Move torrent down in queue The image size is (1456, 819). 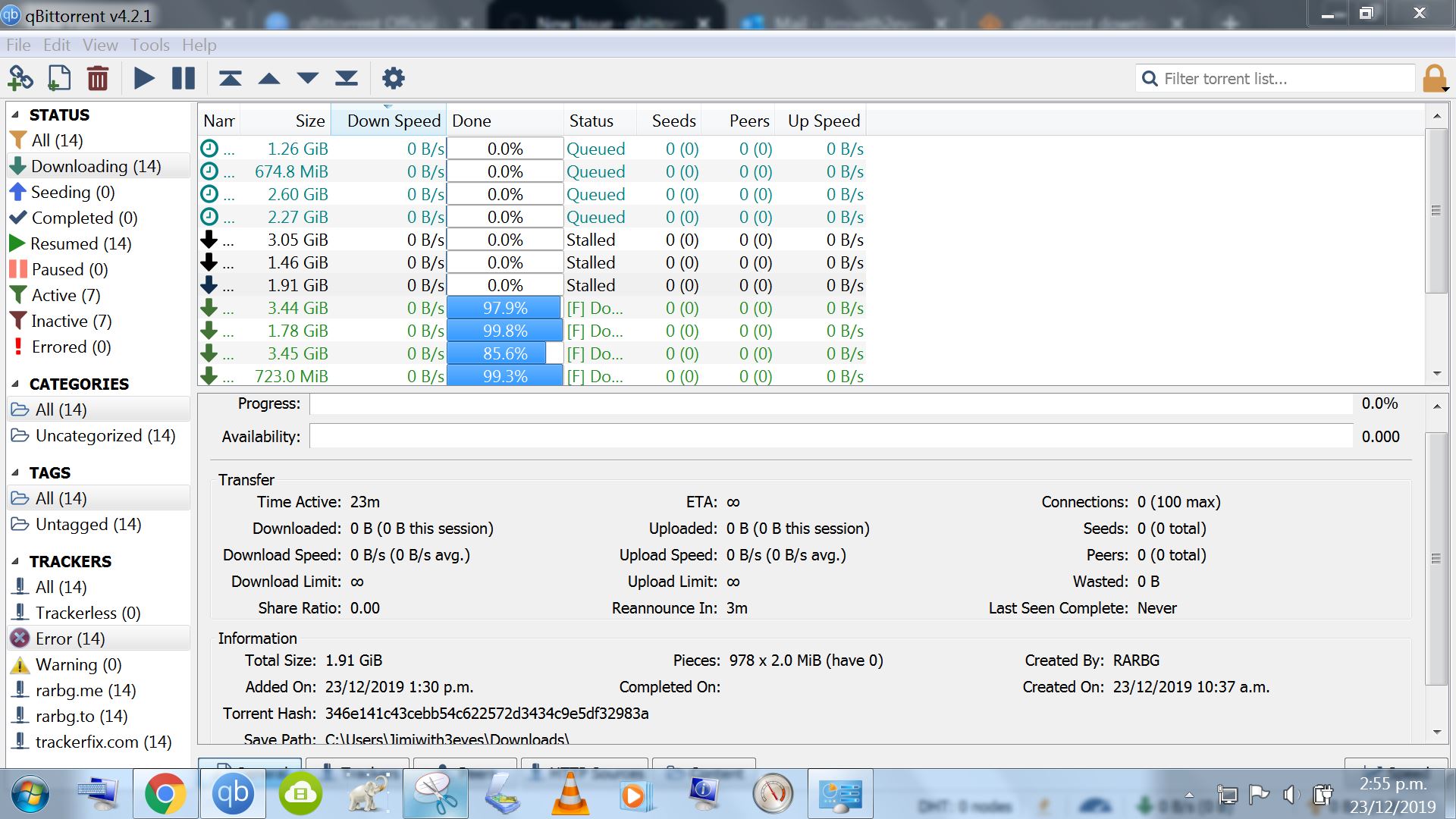pos(308,78)
